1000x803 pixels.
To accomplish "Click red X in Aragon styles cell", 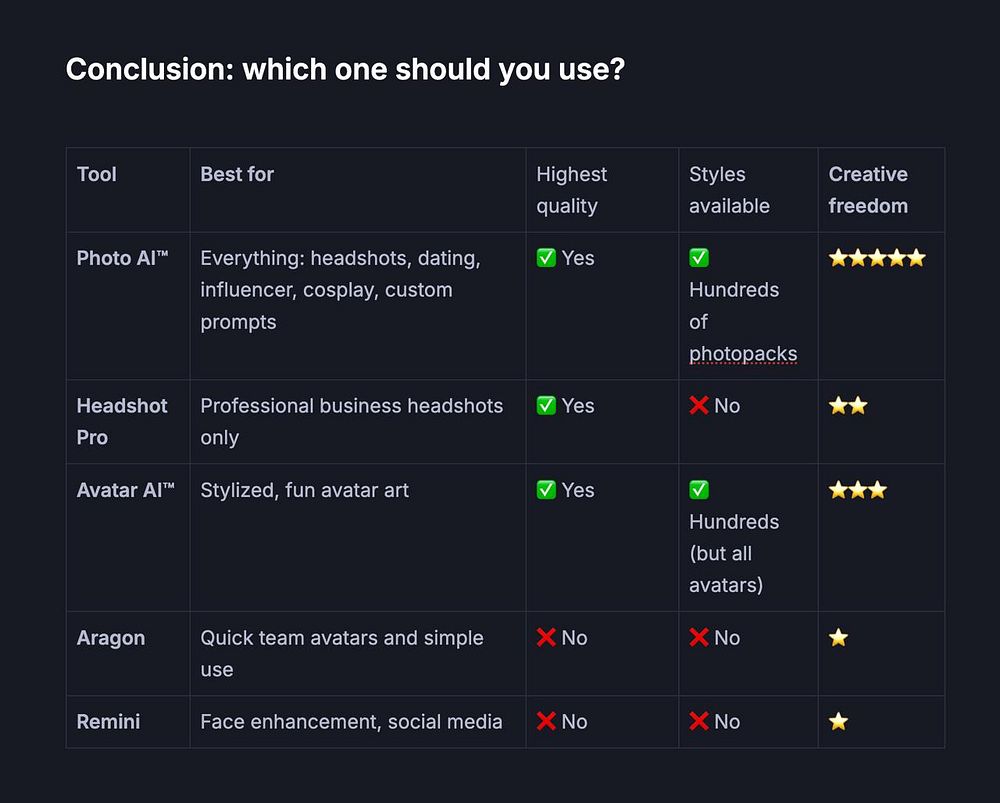I will point(699,638).
